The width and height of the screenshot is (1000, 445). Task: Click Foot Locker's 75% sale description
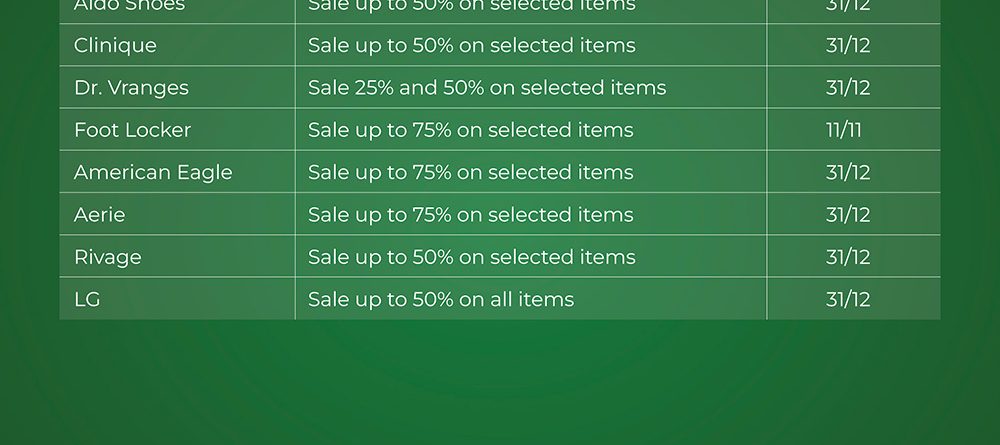tap(470, 130)
